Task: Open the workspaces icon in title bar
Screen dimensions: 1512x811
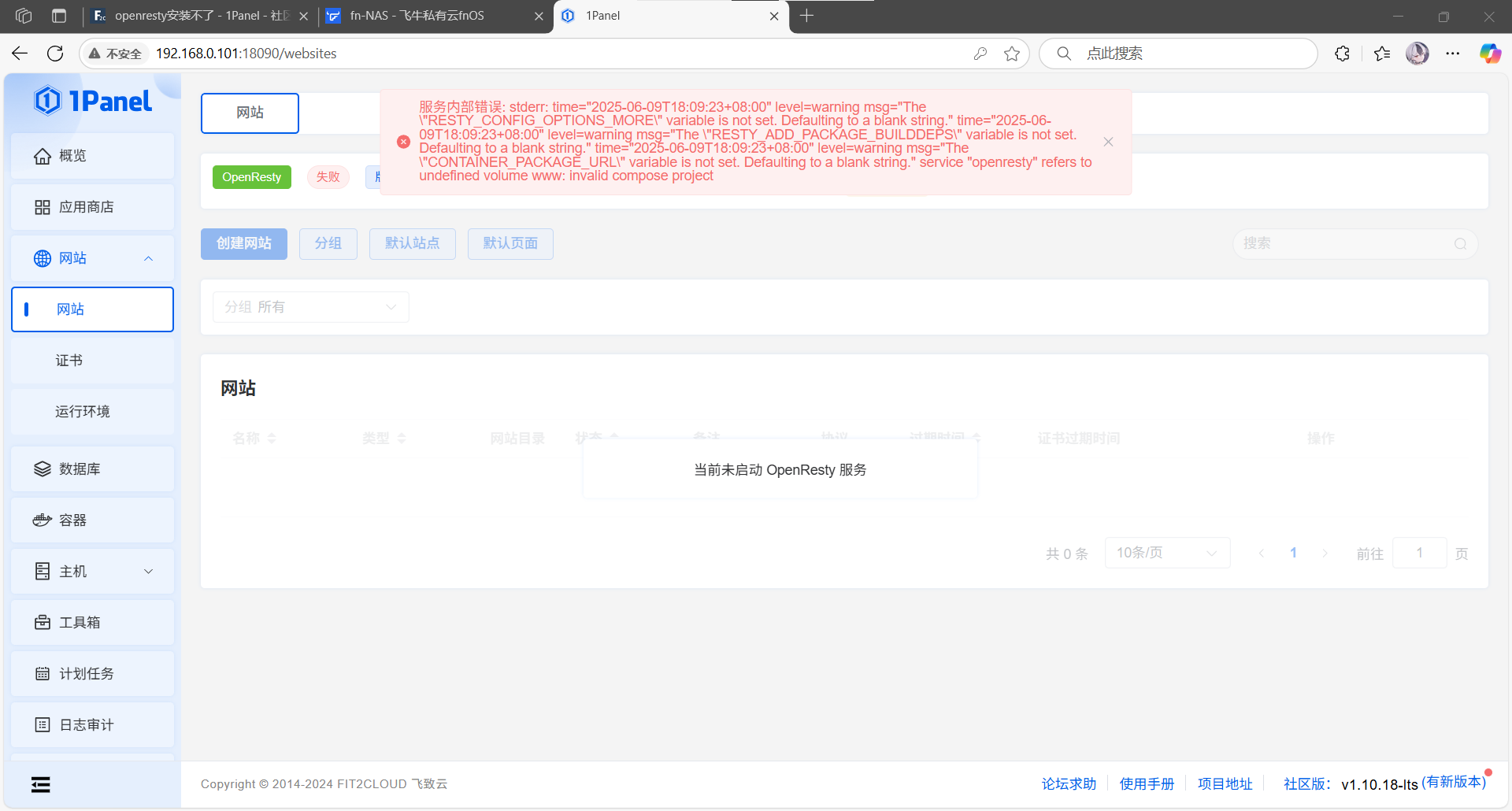Action: pos(24,16)
